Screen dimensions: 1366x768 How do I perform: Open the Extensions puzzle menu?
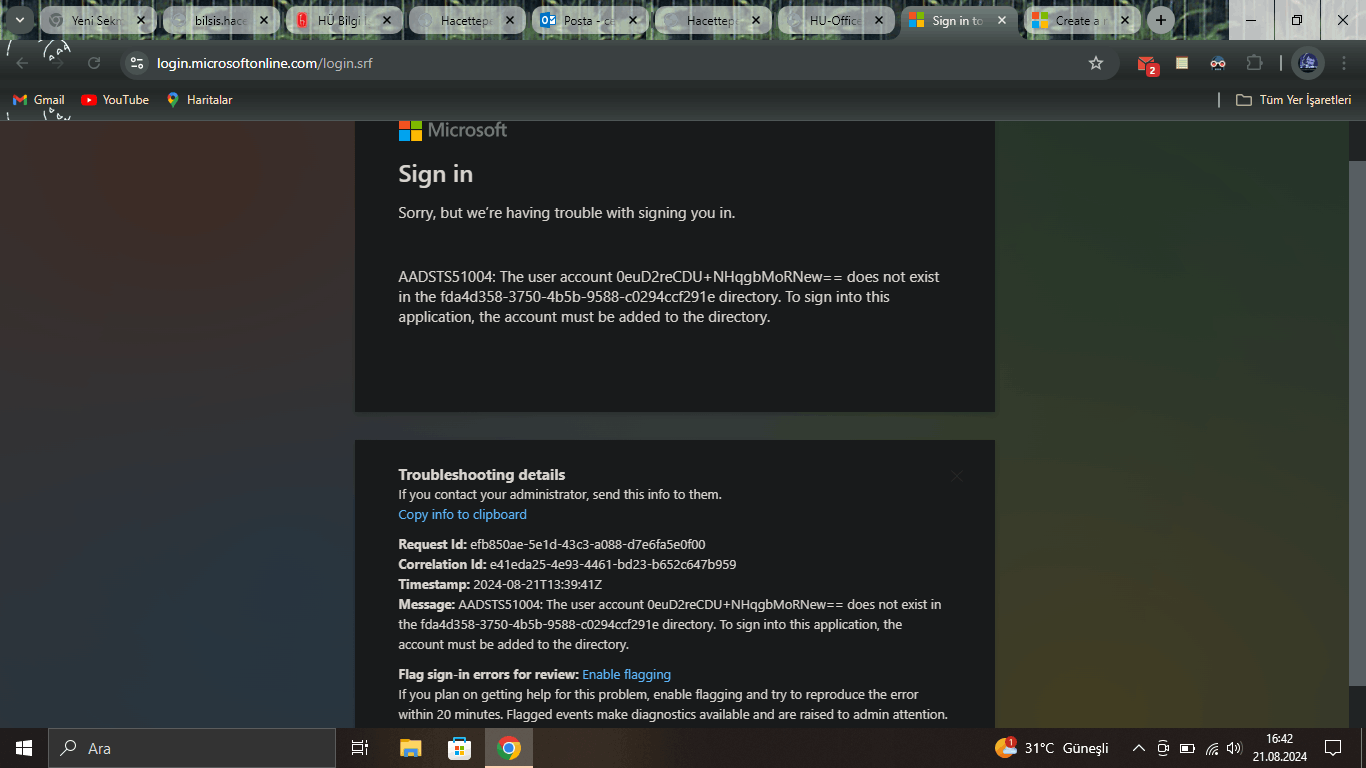[1254, 63]
